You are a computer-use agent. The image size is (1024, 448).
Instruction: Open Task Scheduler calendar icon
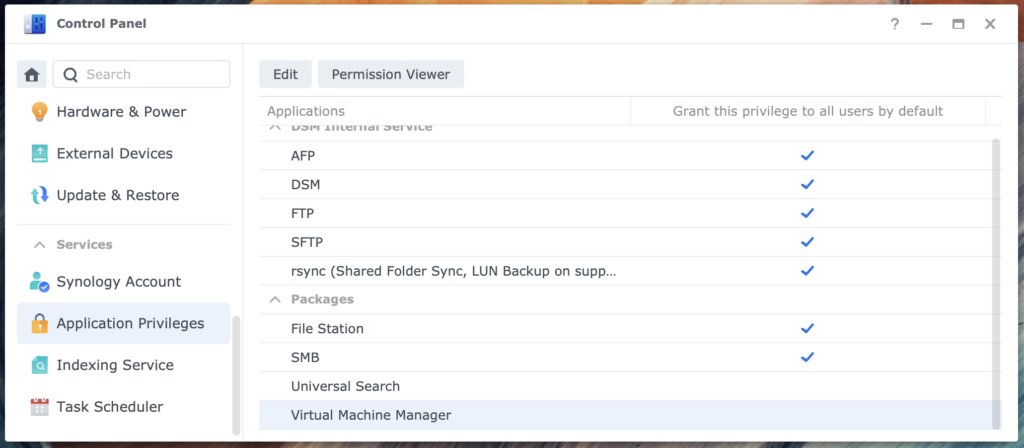click(40, 407)
